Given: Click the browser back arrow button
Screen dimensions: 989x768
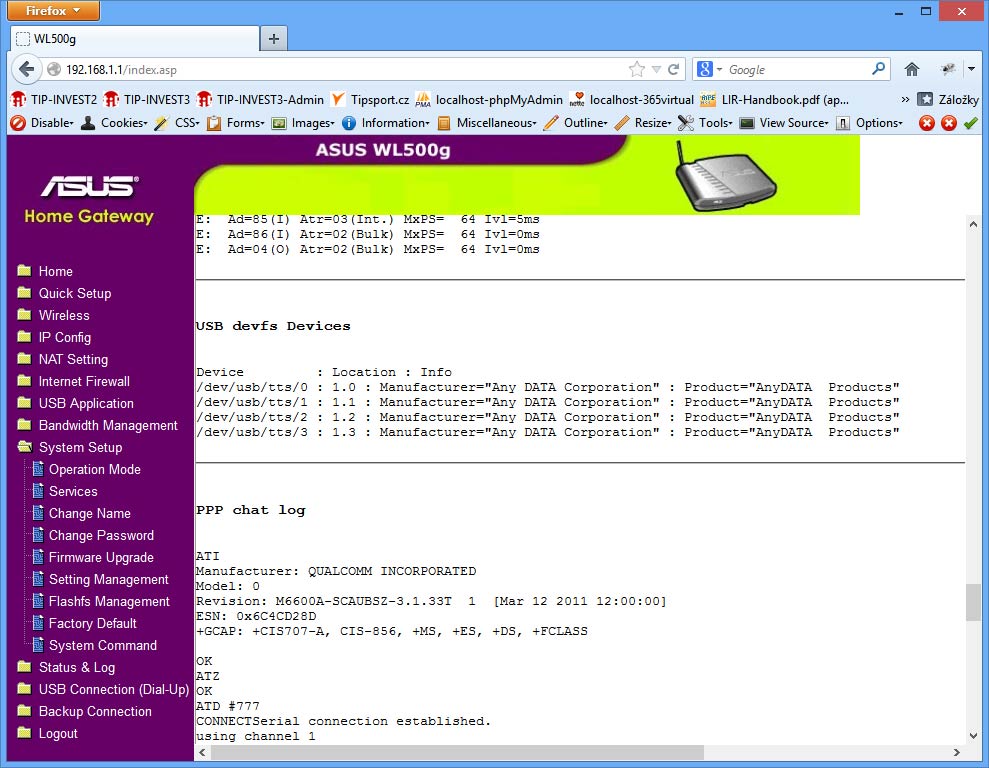Looking at the screenshot, I should click(26, 70).
